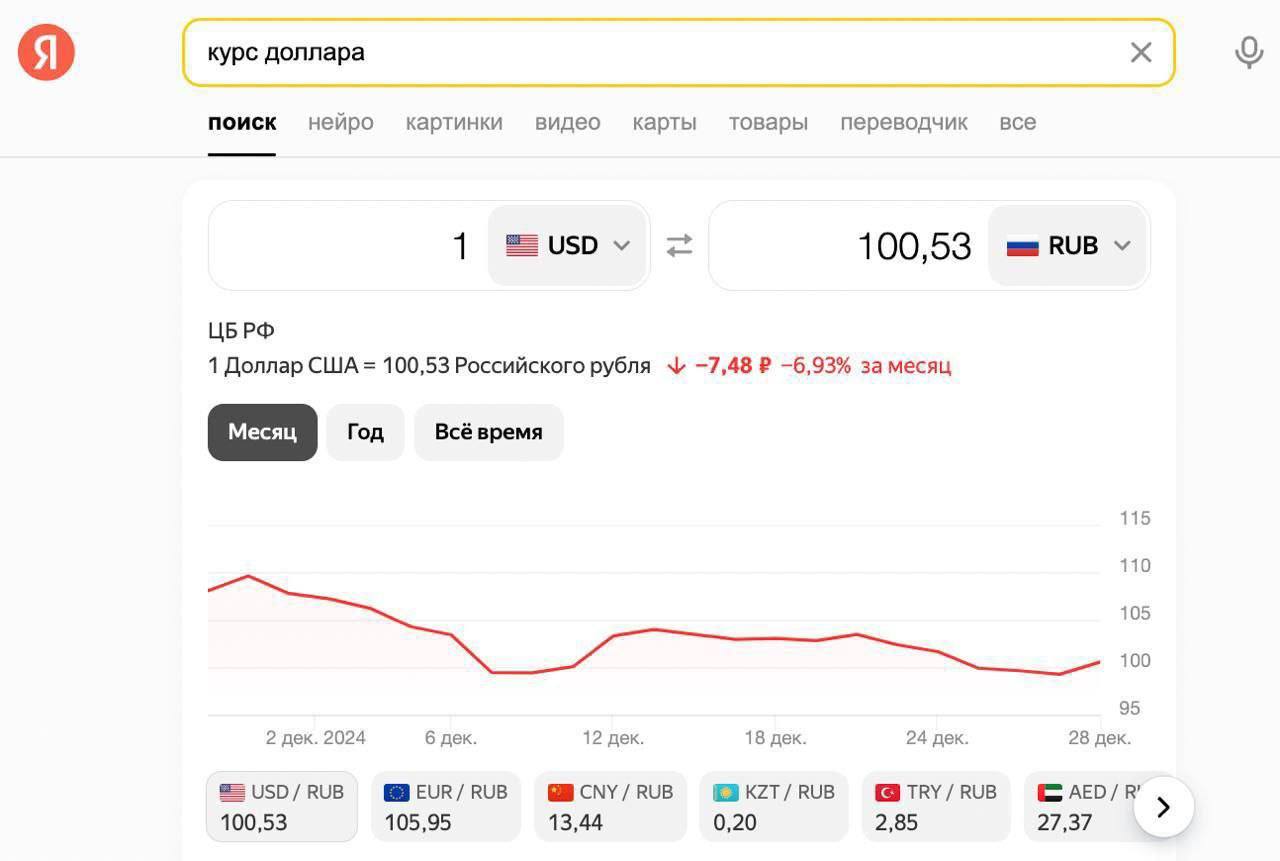
Task: Go to the карты tab
Action: tap(664, 123)
